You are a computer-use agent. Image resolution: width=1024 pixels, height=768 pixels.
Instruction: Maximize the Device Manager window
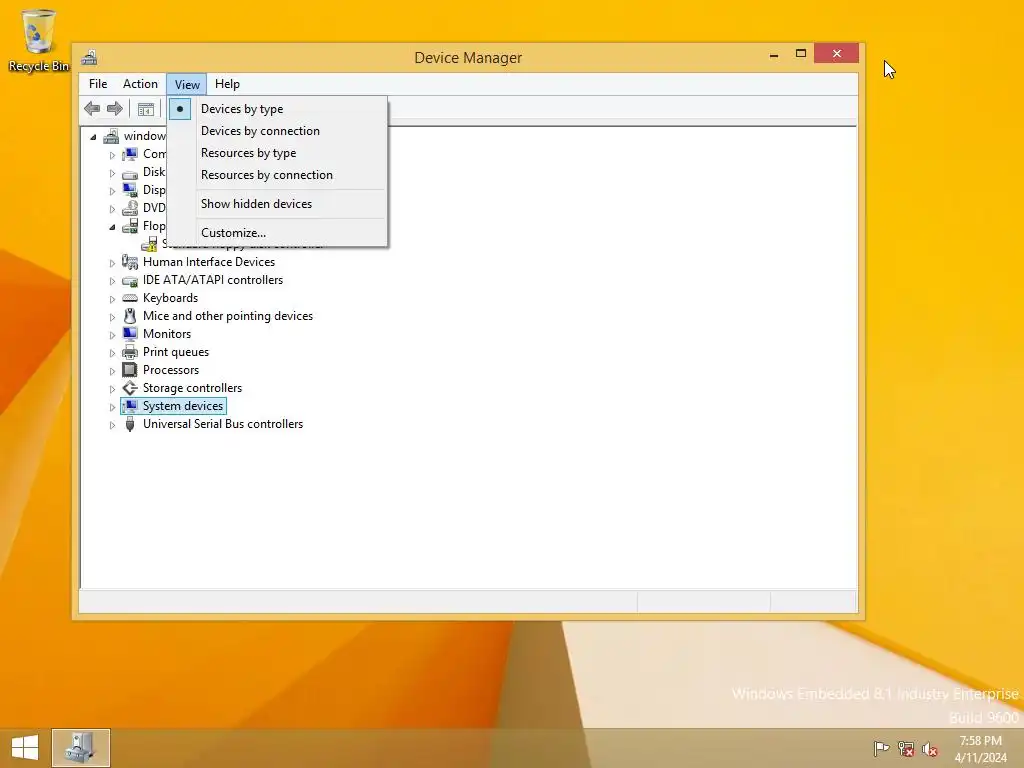click(x=801, y=54)
